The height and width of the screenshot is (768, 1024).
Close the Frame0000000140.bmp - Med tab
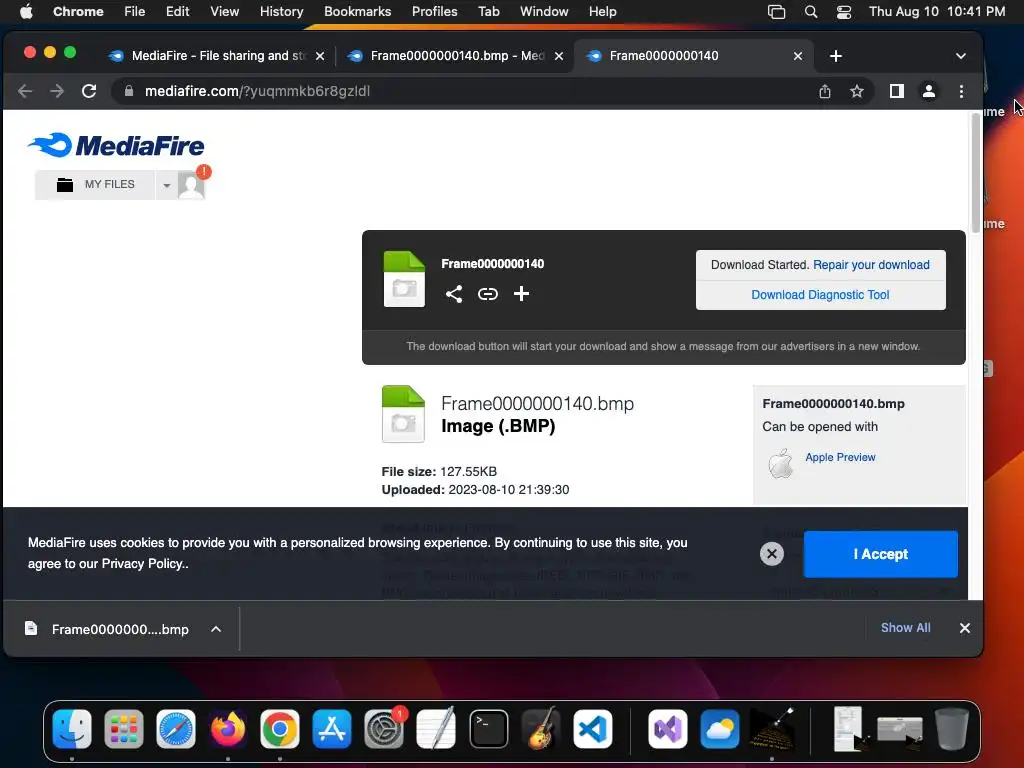pos(559,56)
